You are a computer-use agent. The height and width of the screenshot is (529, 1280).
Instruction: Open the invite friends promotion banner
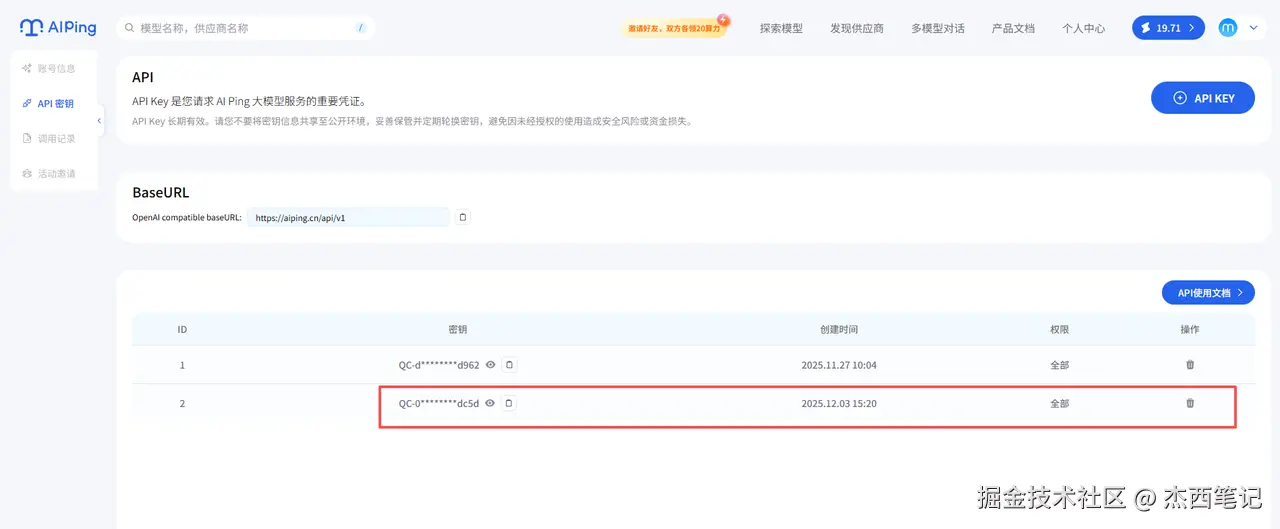coord(676,28)
